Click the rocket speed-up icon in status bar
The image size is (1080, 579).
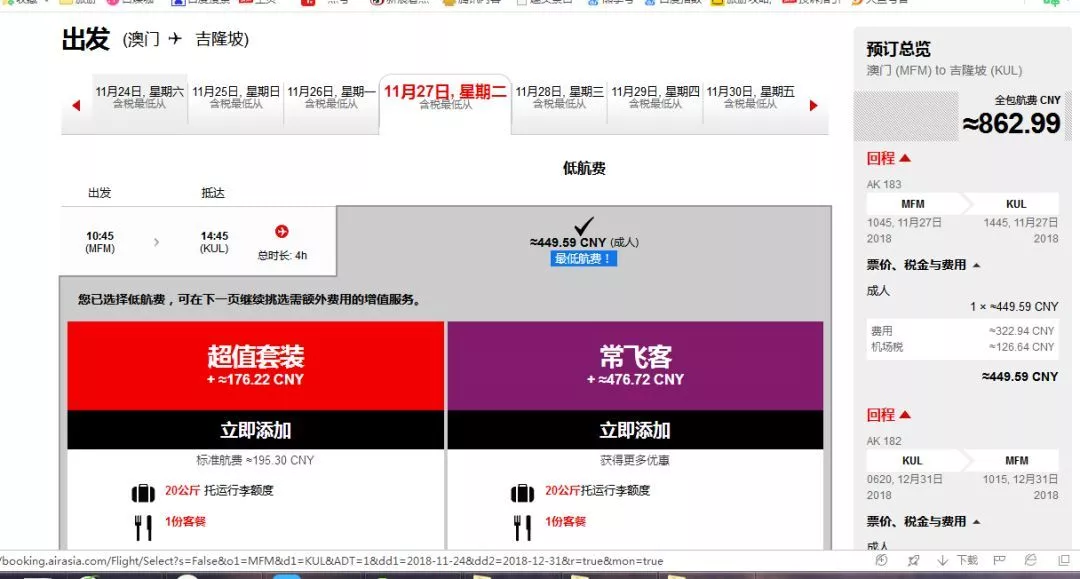913,561
